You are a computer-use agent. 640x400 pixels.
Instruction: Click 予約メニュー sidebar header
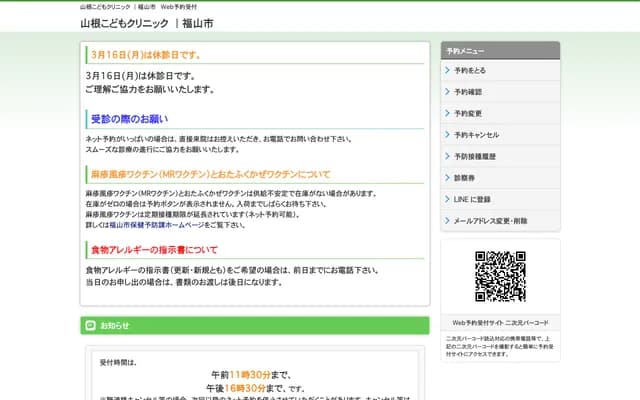[500, 51]
